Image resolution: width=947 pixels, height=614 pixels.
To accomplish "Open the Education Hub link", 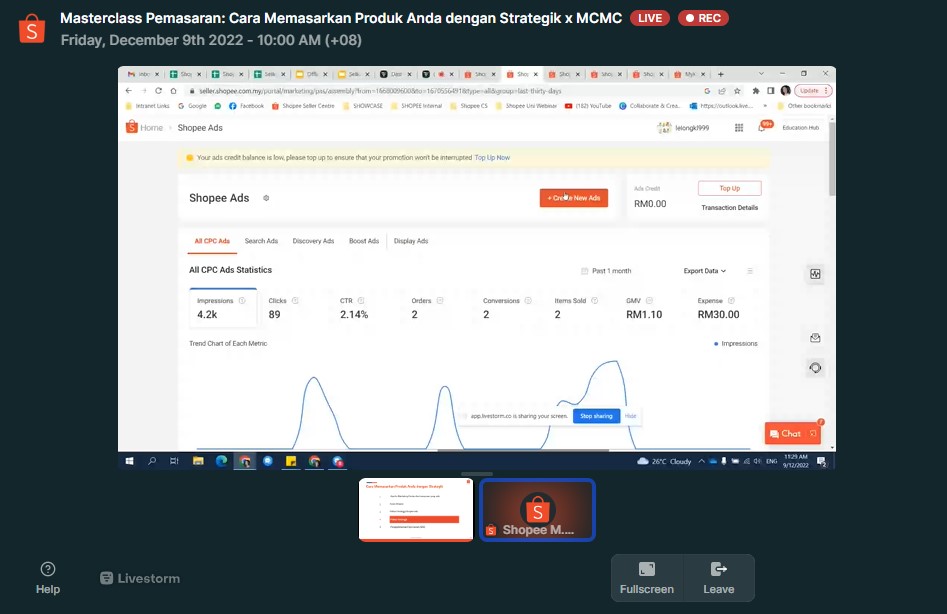I will click(x=801, y=127).
